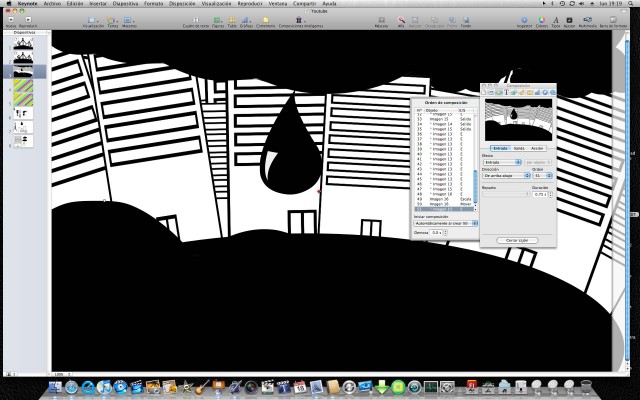Viewport: 640px width, 400px height.
Task: Switch to the Entrada build tab
Action: (500, 148)
